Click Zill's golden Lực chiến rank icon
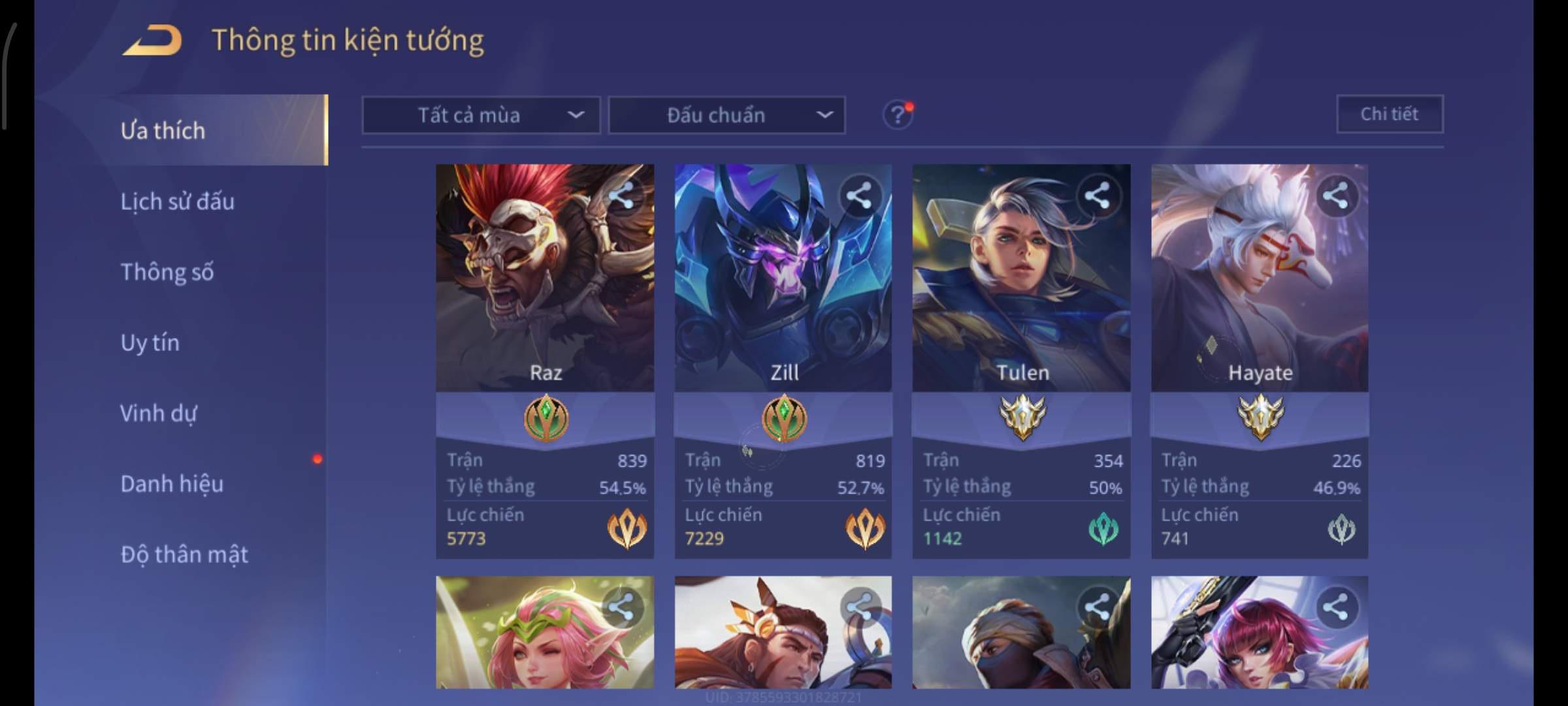The image size is (1568, 706). 865,529
